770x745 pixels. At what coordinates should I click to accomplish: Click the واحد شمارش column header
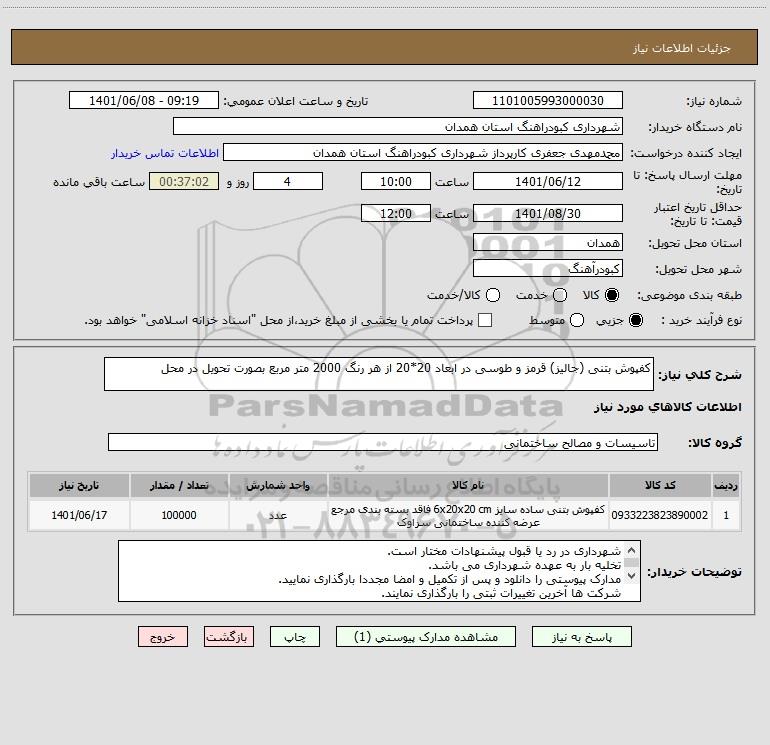278,485
